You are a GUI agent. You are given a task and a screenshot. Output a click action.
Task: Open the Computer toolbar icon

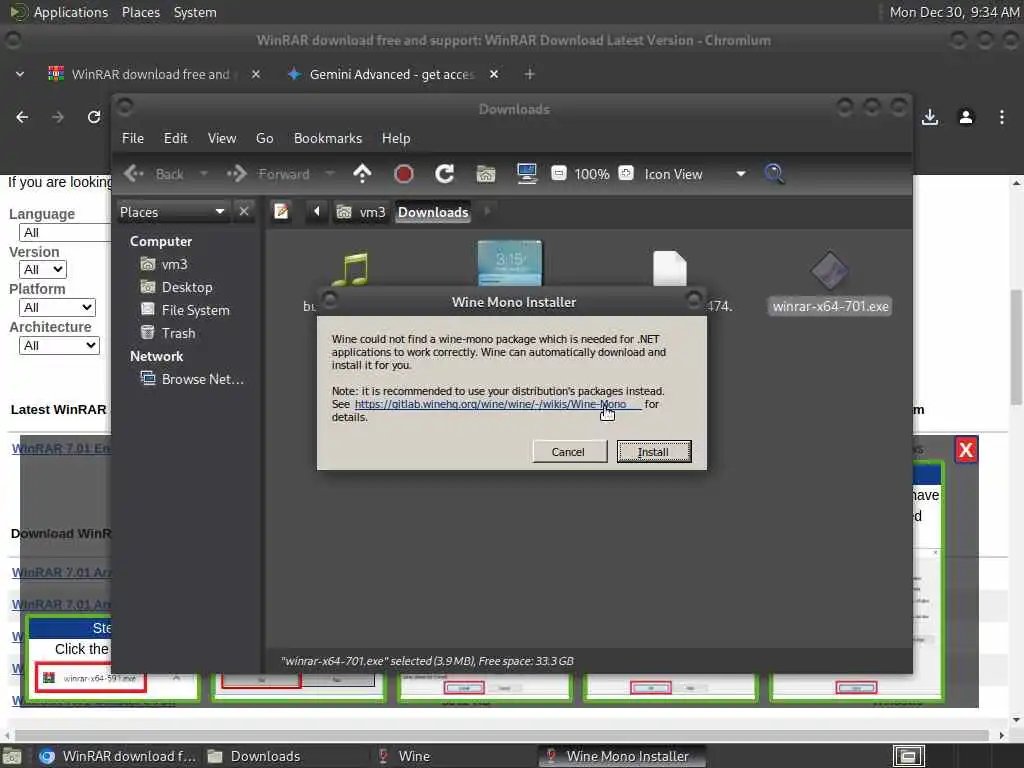tap(526, 174)
